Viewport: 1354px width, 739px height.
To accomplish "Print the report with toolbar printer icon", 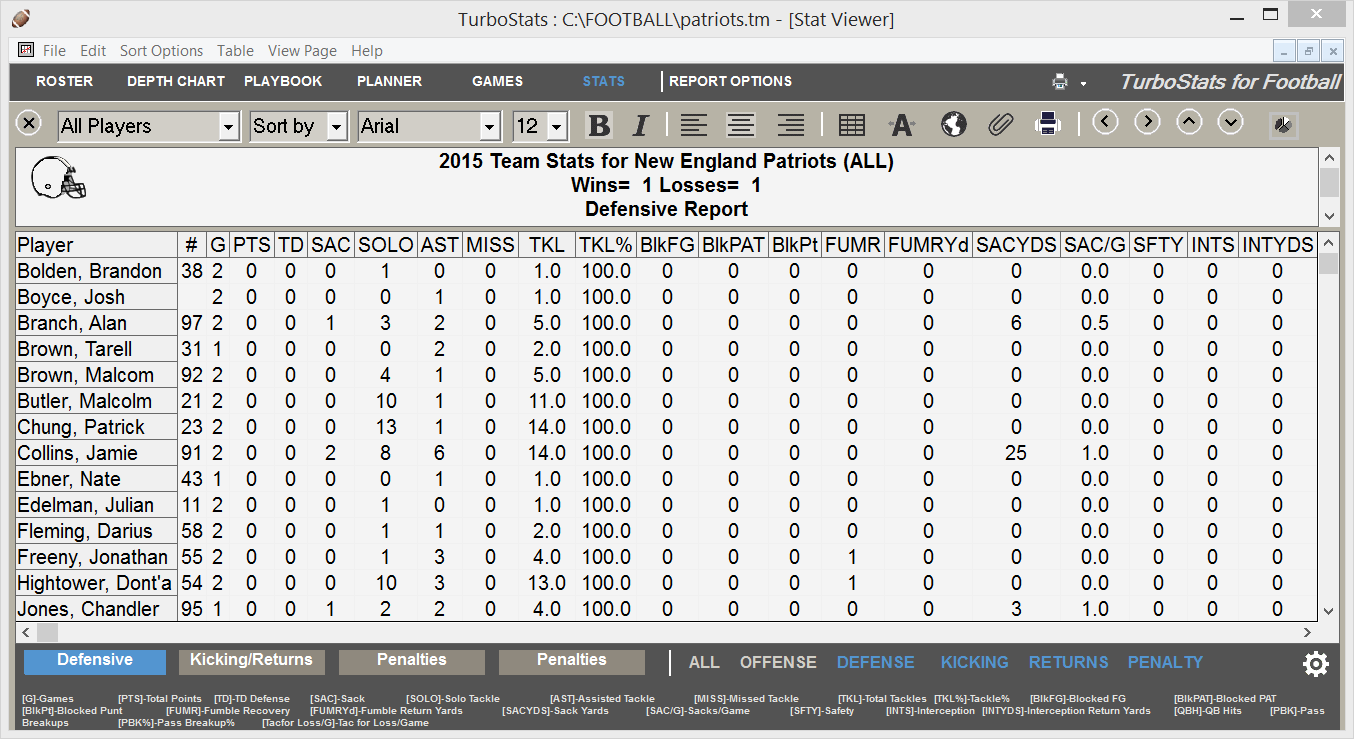I will [x=1048, y=124].
